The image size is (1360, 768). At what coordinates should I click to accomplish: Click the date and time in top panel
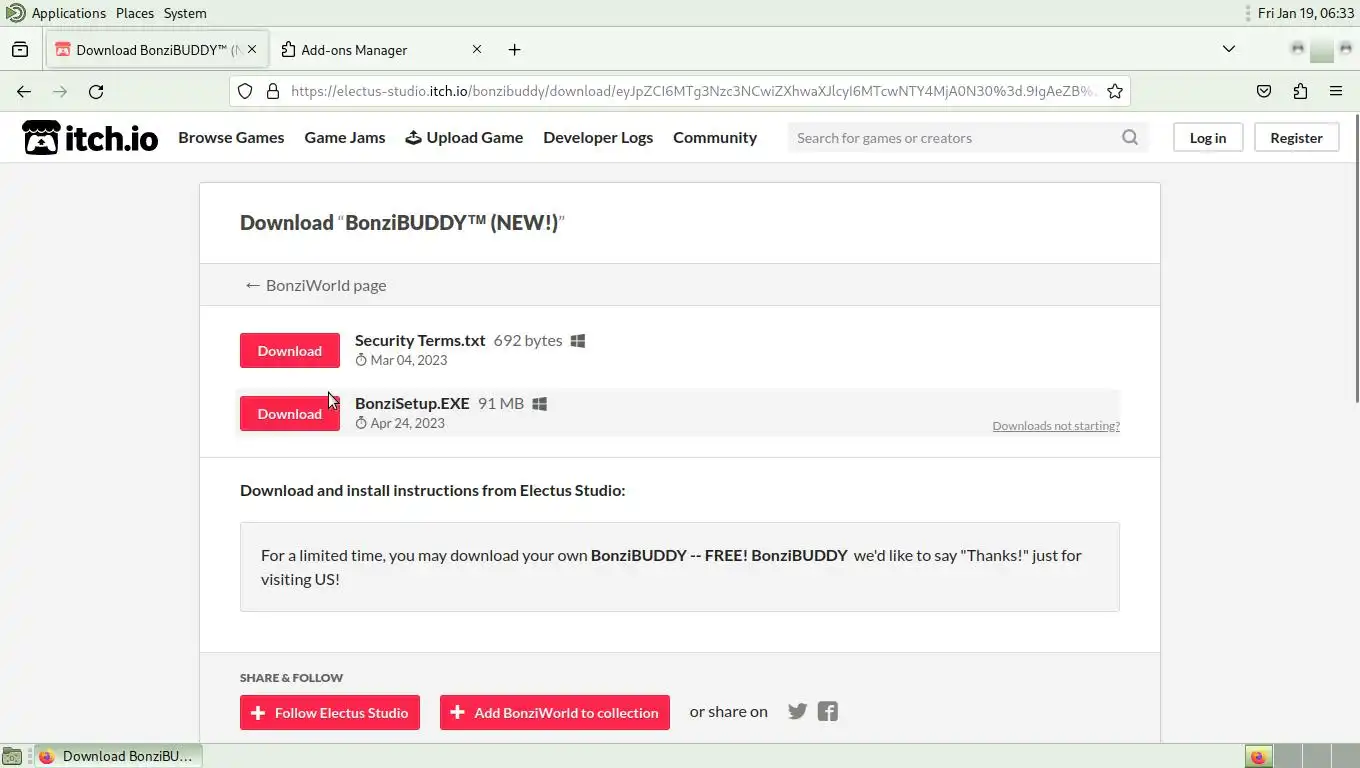[1306, 13]
